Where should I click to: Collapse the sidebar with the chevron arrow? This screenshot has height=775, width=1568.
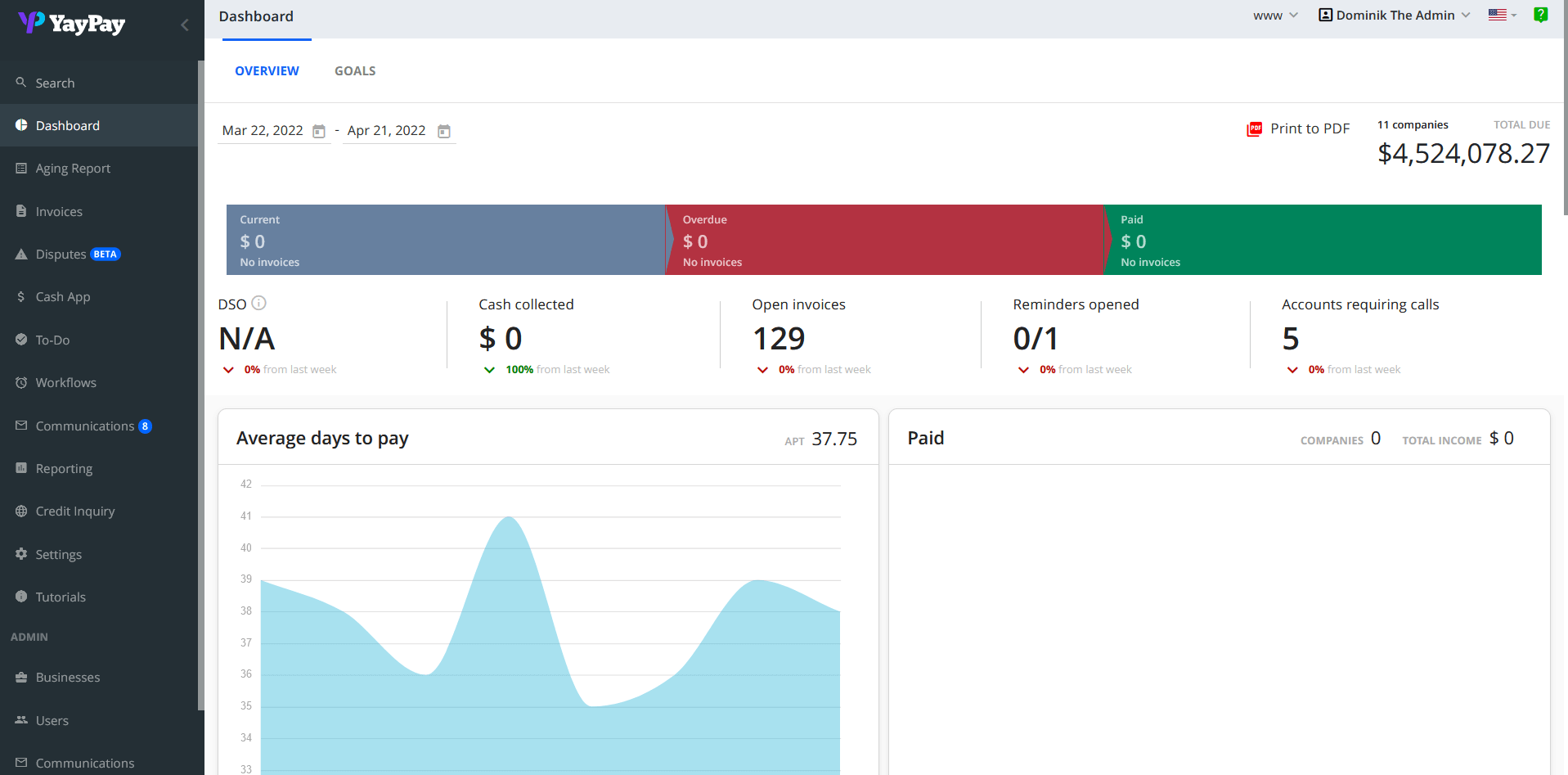(185, 25)
